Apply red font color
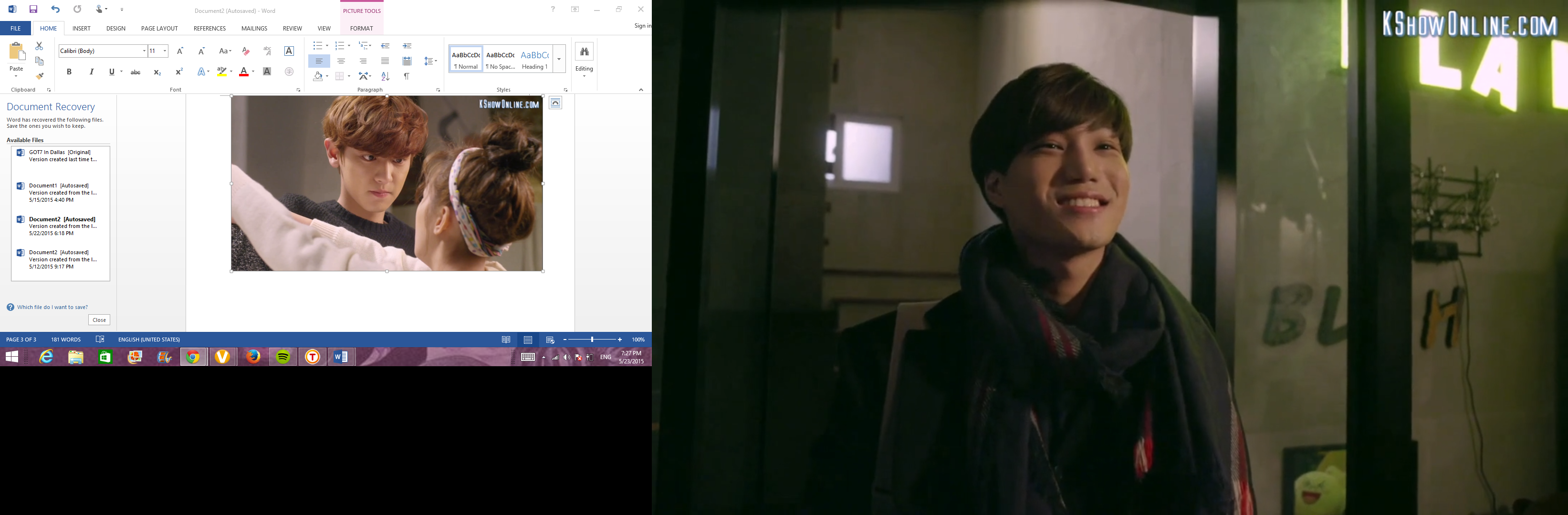 pos(244,72)
